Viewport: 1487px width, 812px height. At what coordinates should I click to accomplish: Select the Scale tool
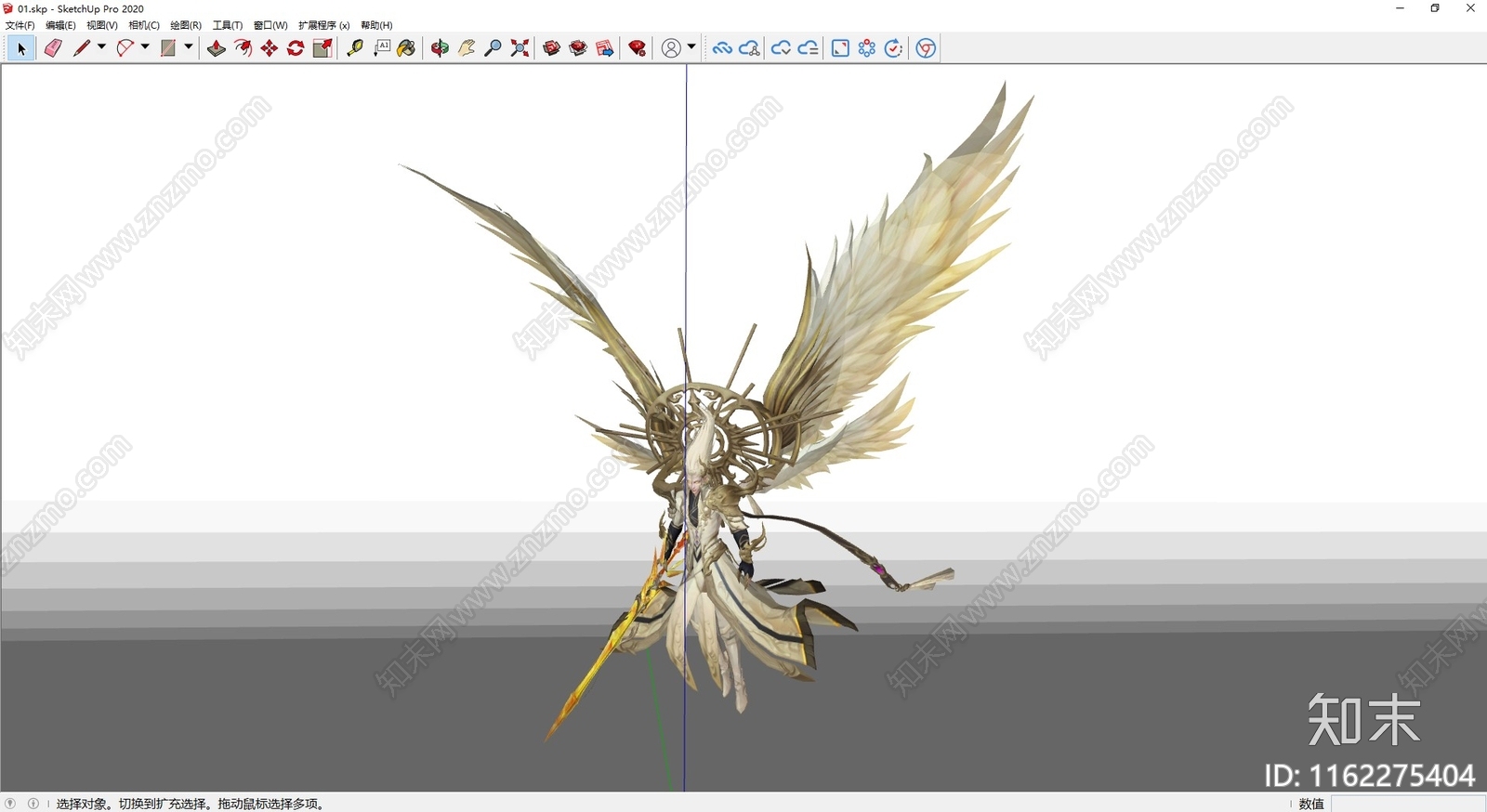[x=322, y=48]
